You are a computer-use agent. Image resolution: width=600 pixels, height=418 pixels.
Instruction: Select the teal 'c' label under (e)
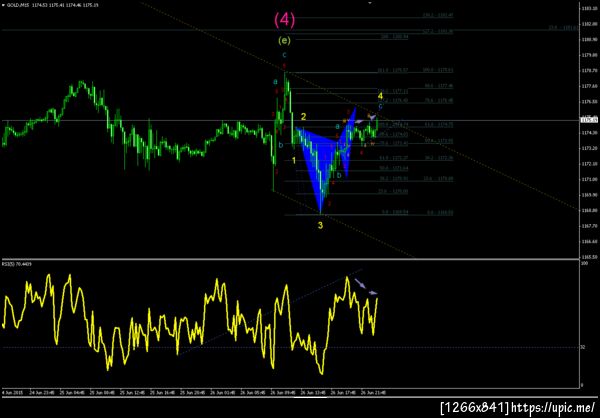point(284,55)
